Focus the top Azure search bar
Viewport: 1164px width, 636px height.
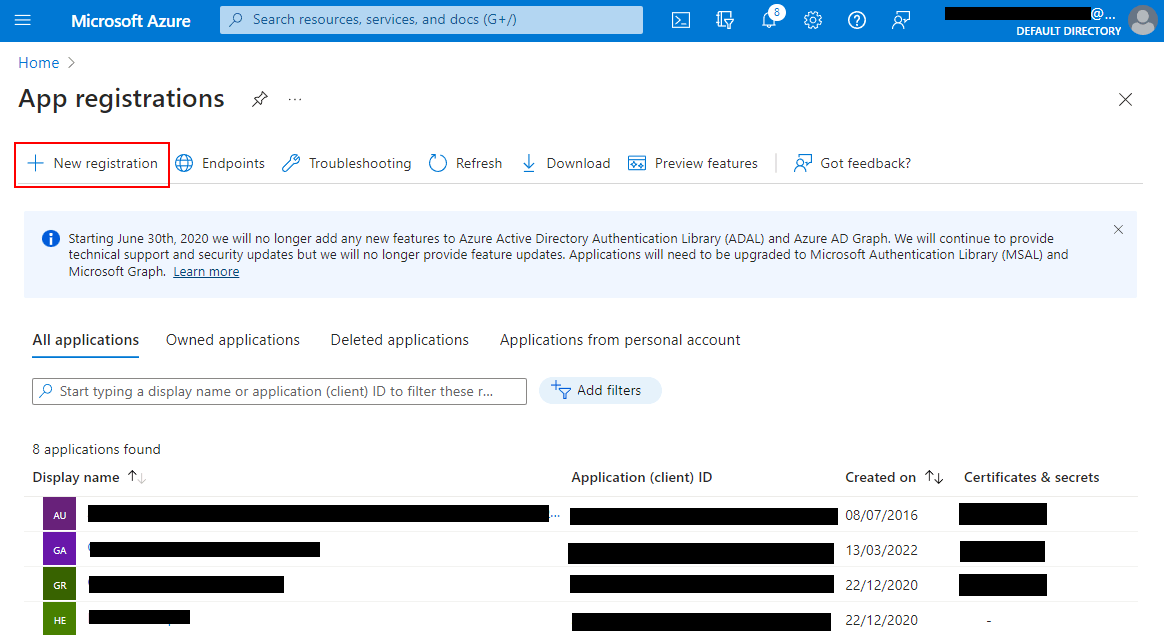(431, 20)
